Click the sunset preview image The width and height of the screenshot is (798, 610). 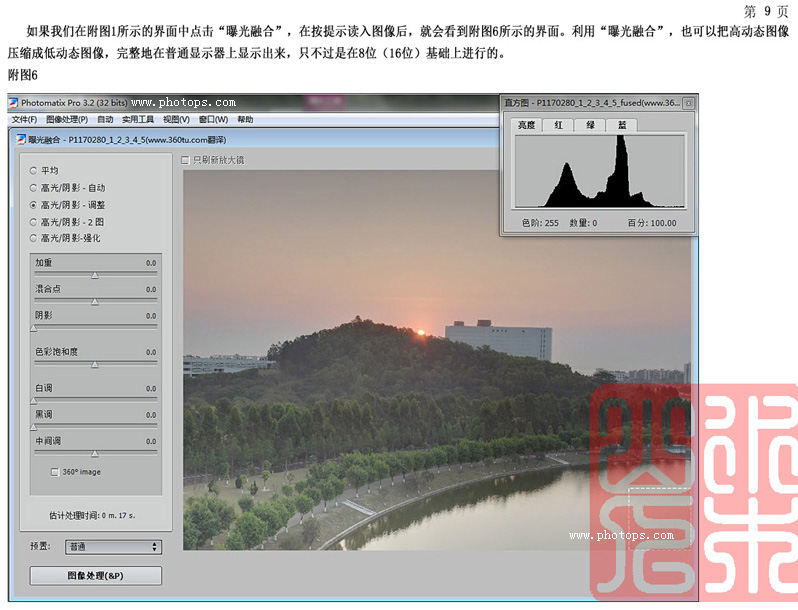pos(437,360)
